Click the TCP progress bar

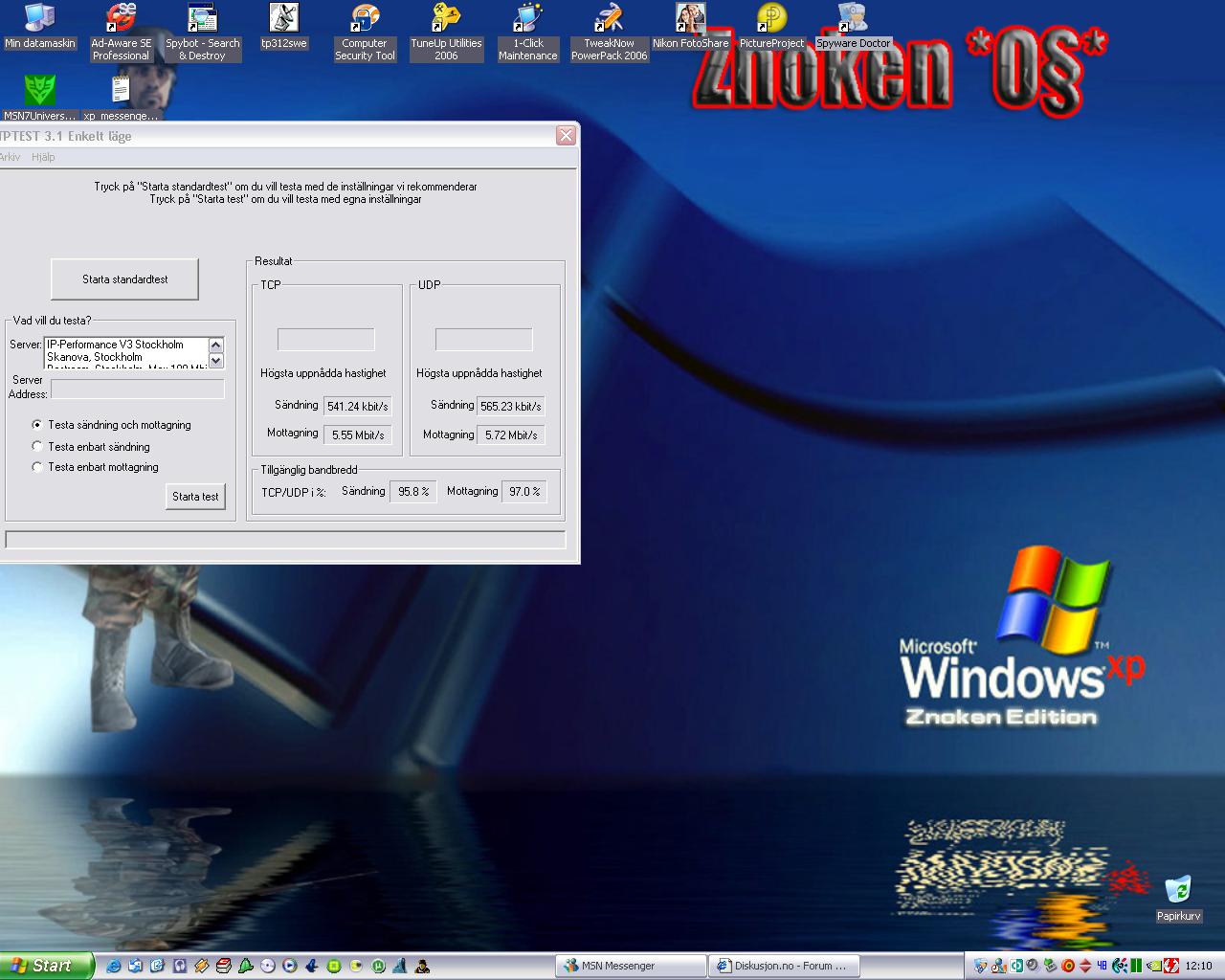pos(325,339)
